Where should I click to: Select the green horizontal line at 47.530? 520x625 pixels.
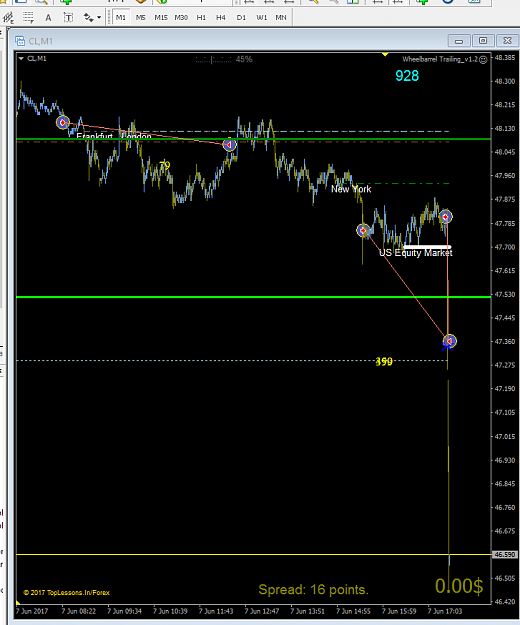tap(253, 297)
